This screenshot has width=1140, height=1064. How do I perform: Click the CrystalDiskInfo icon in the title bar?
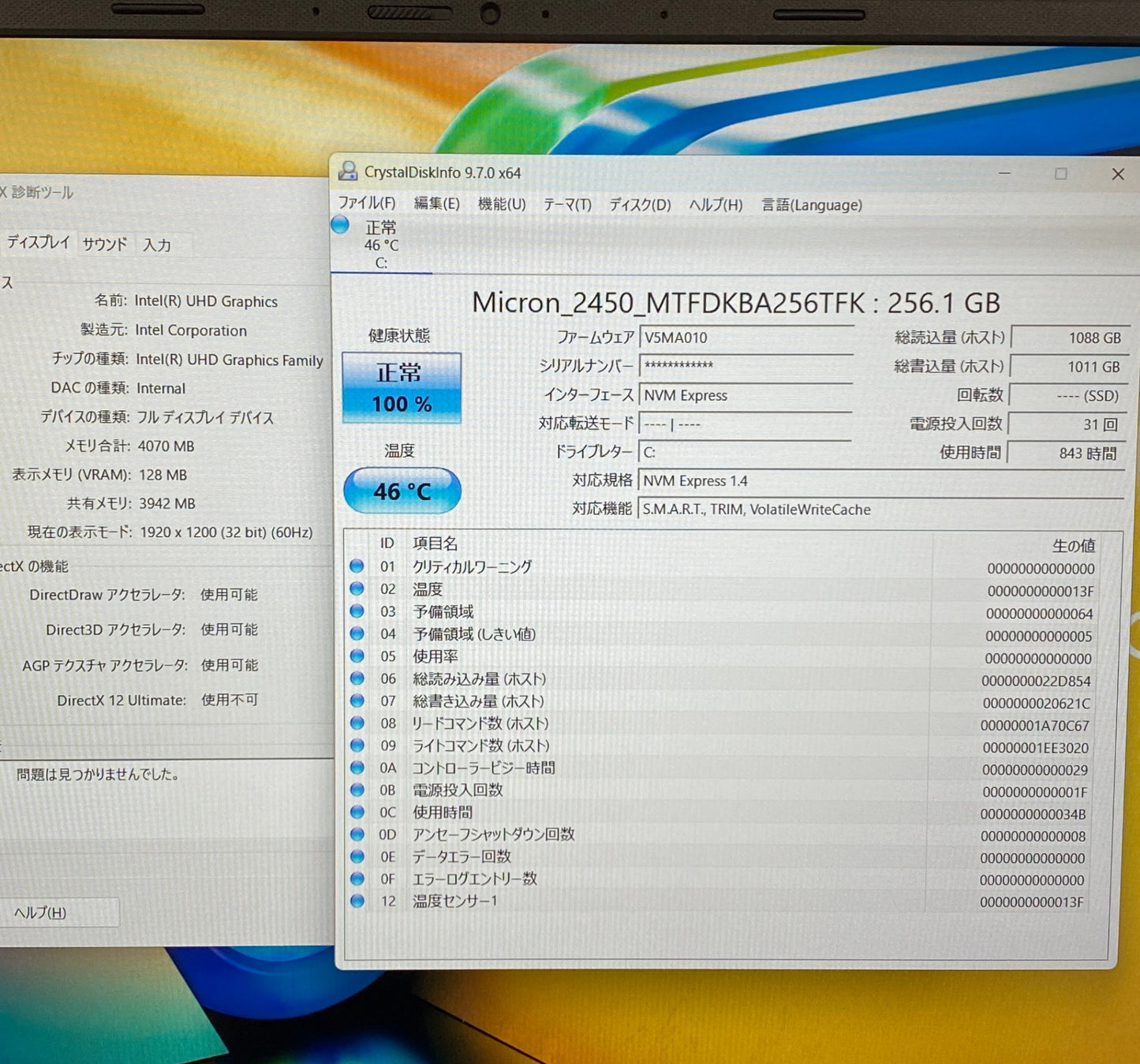pos(348,172)
